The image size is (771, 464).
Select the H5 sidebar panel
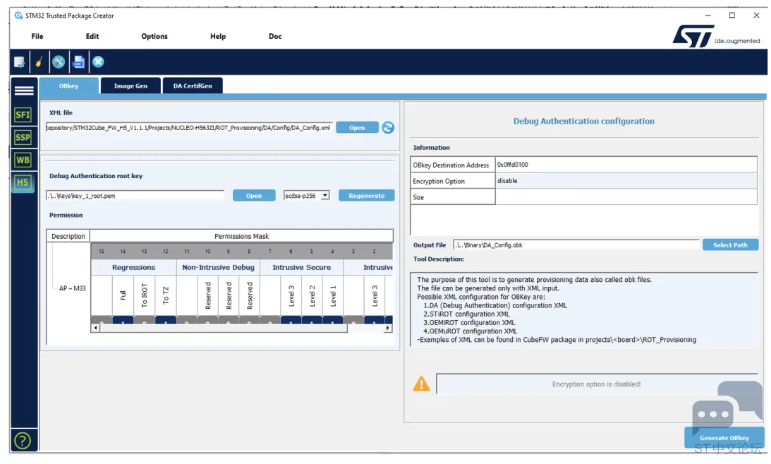point(23,183)
